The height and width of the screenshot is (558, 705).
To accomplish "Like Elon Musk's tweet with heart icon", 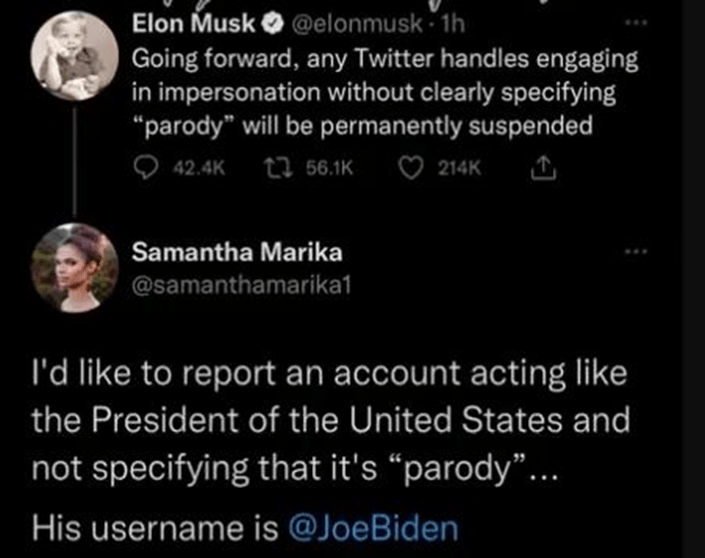I will coord(411,171).
